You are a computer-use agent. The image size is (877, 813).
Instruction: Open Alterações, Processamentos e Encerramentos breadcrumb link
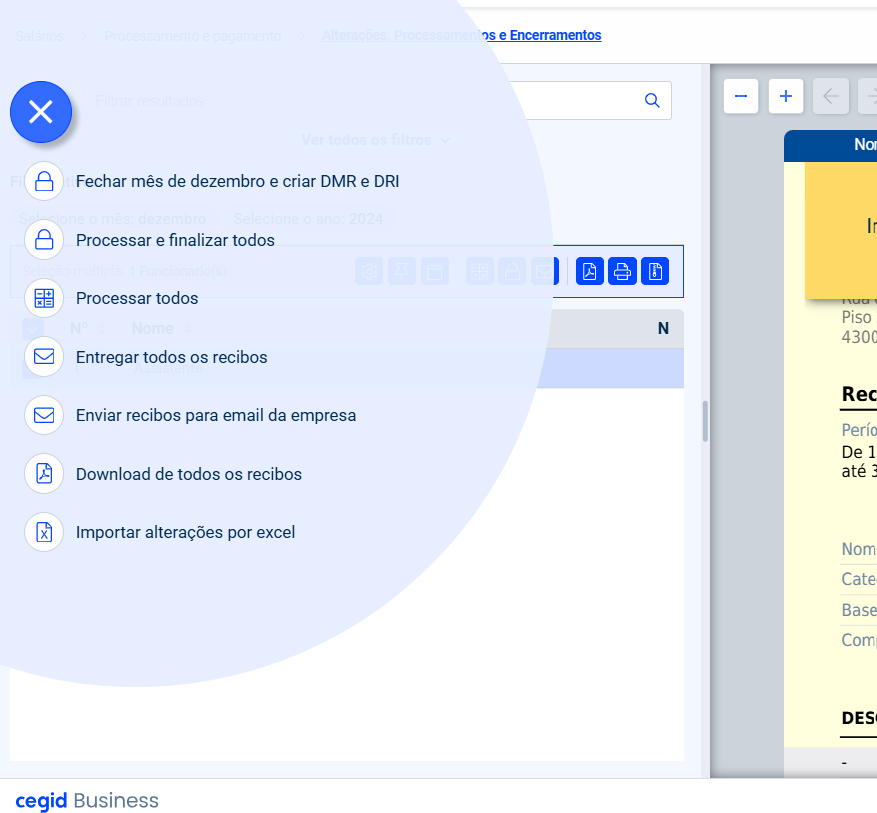pyautogui.click(x=461, y=35)
